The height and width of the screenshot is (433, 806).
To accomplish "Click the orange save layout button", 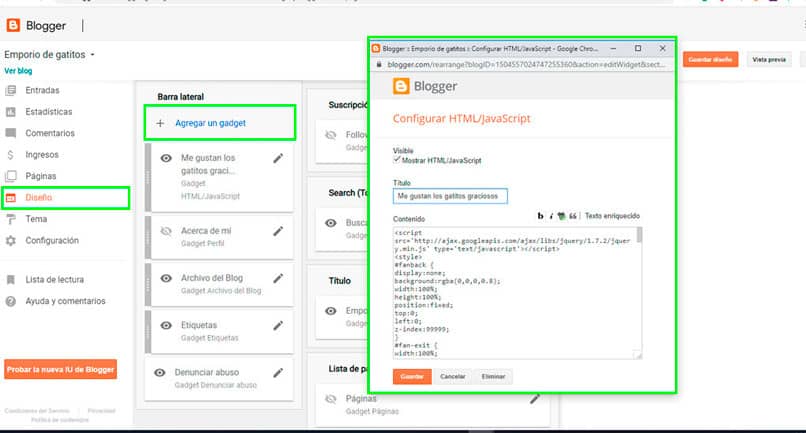I will 710,60.
